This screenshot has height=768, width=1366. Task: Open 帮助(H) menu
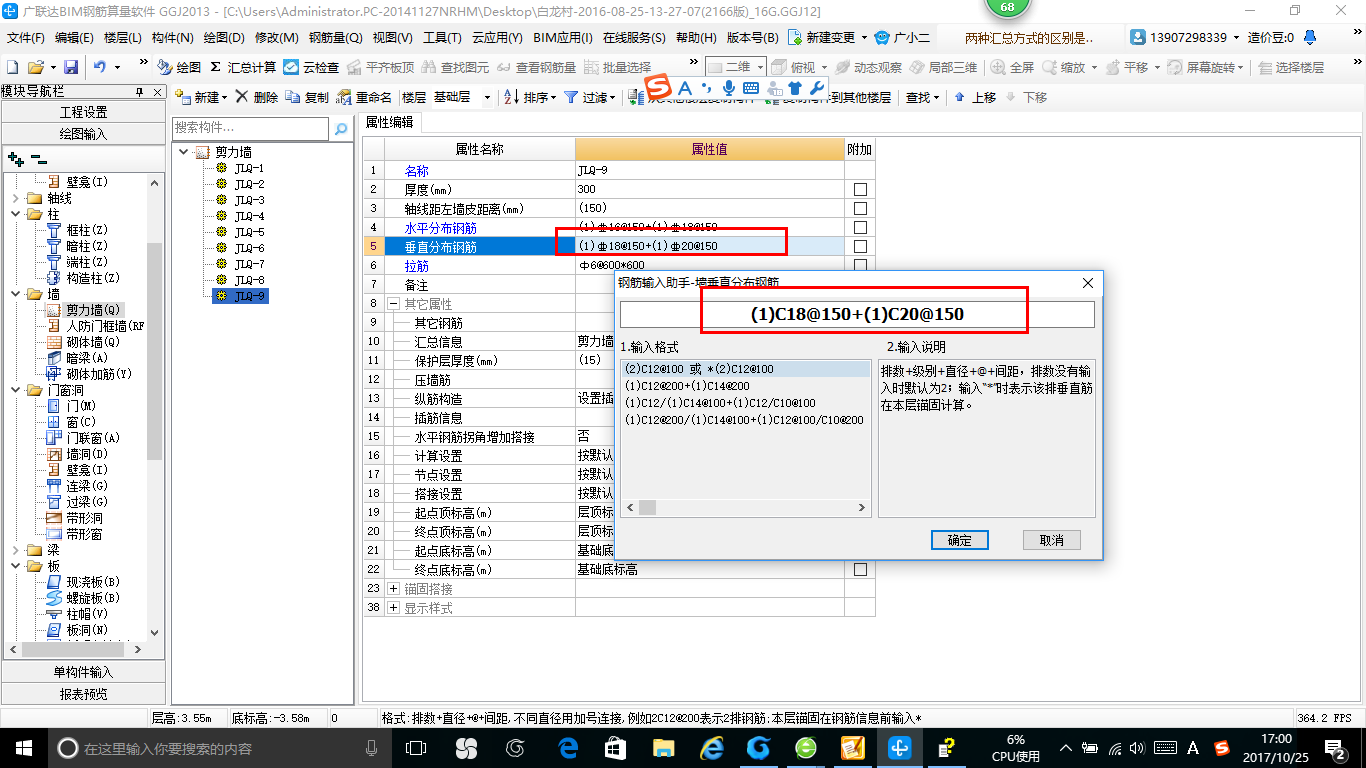click(697, 38)
